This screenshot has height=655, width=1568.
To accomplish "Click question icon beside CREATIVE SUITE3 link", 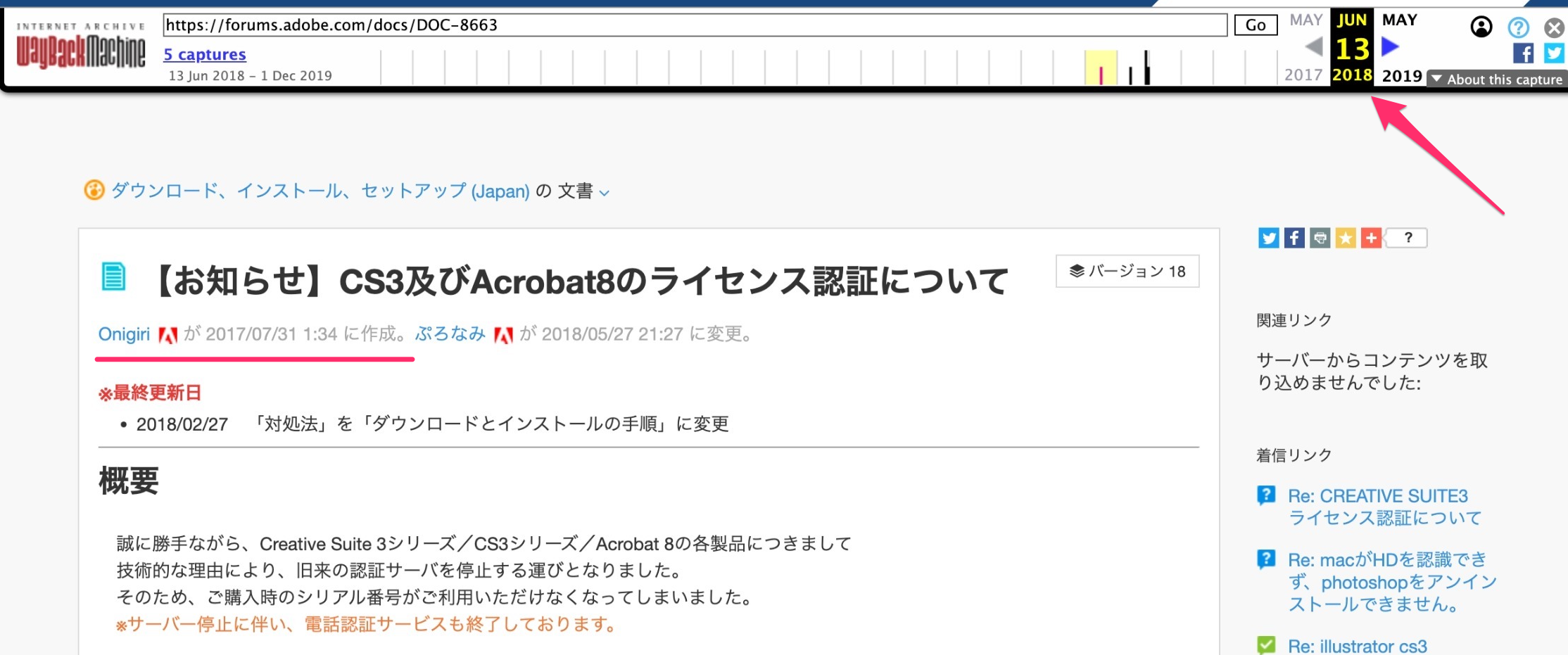I will pyautogui.click(x=1266, y=496).
